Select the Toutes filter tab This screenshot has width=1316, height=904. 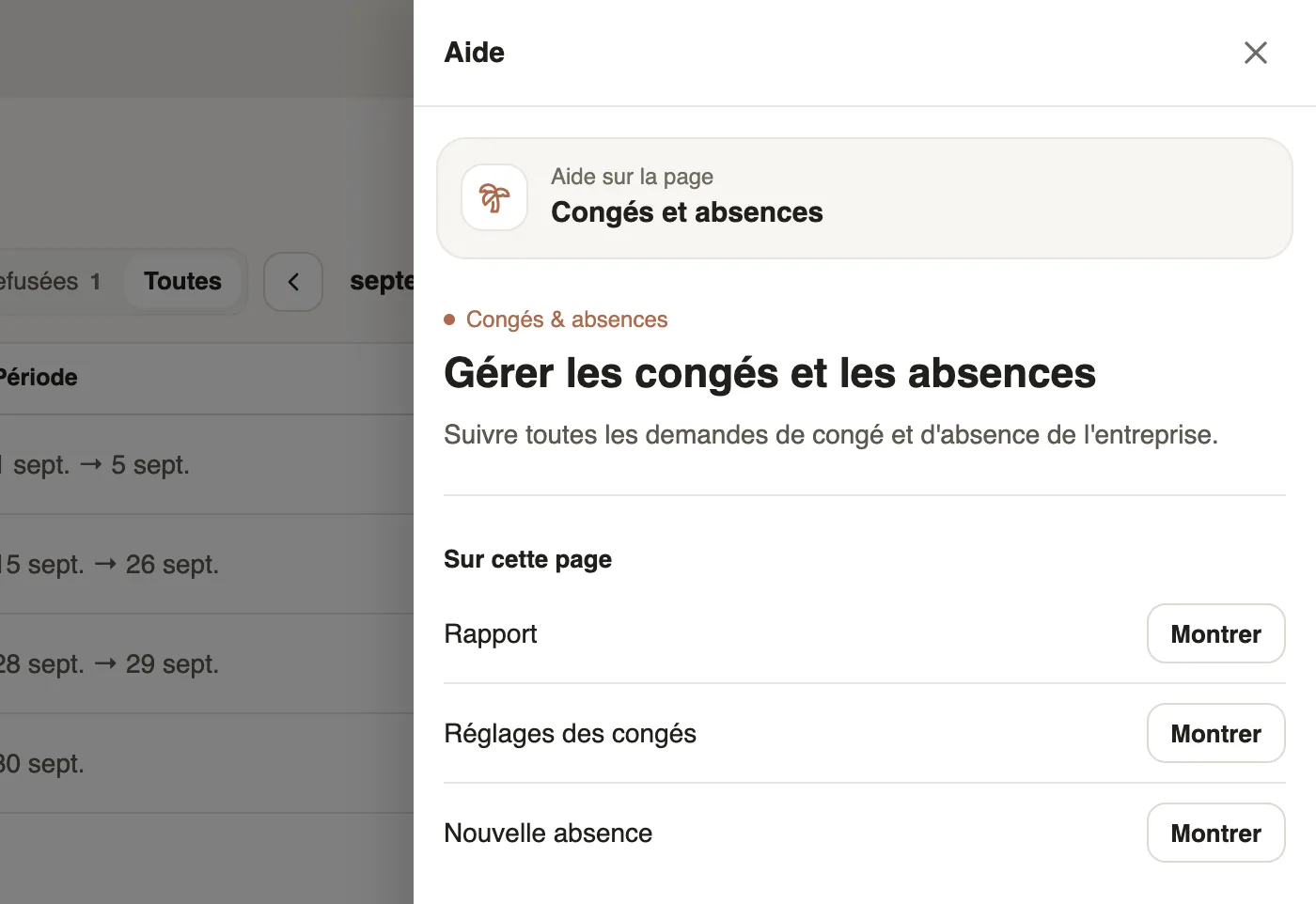pos(182,282)
